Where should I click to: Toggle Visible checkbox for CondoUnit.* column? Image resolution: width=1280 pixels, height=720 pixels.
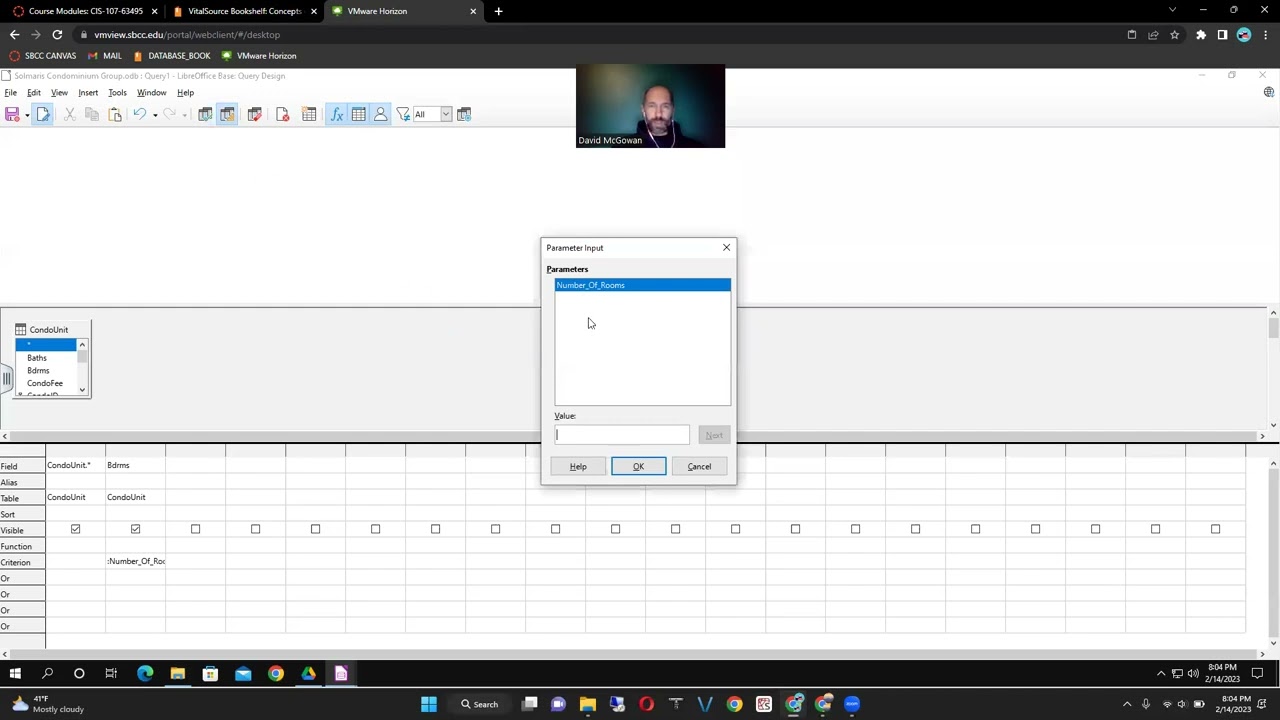point(75,529)
